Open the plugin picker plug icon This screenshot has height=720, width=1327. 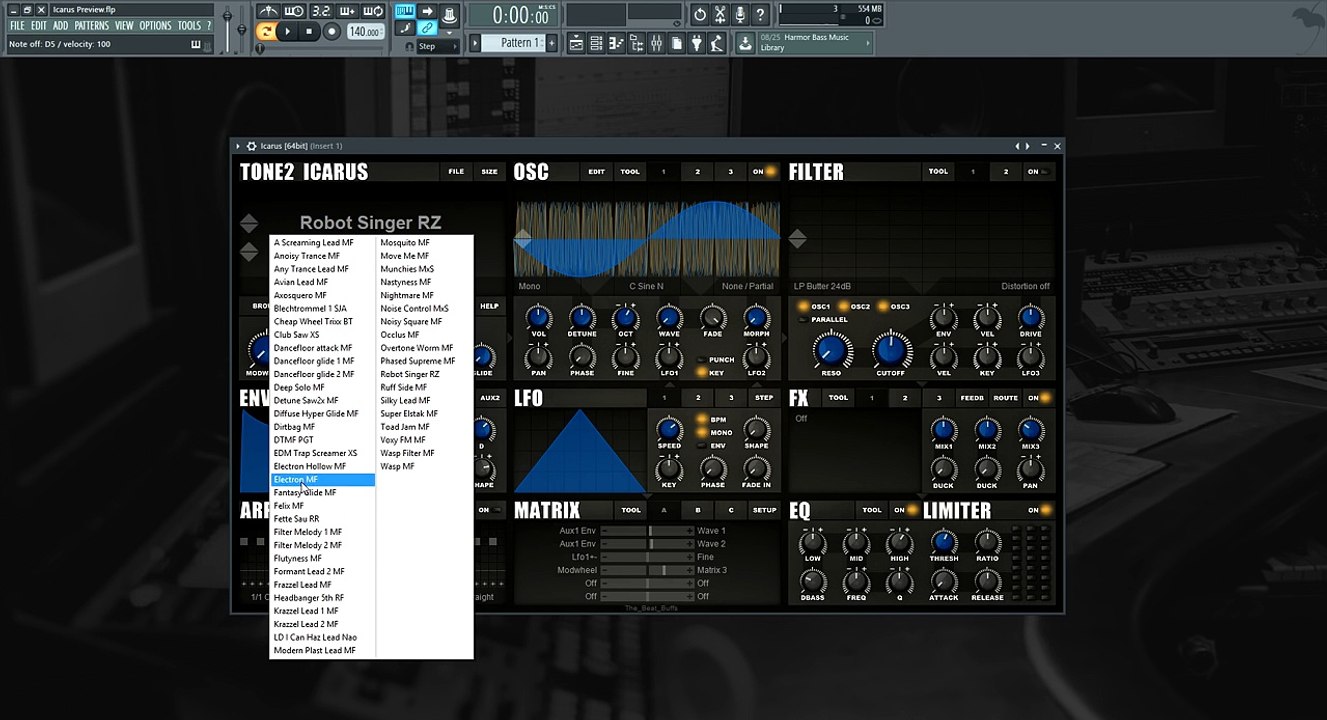pyautogui.click(x=698, y=43)
